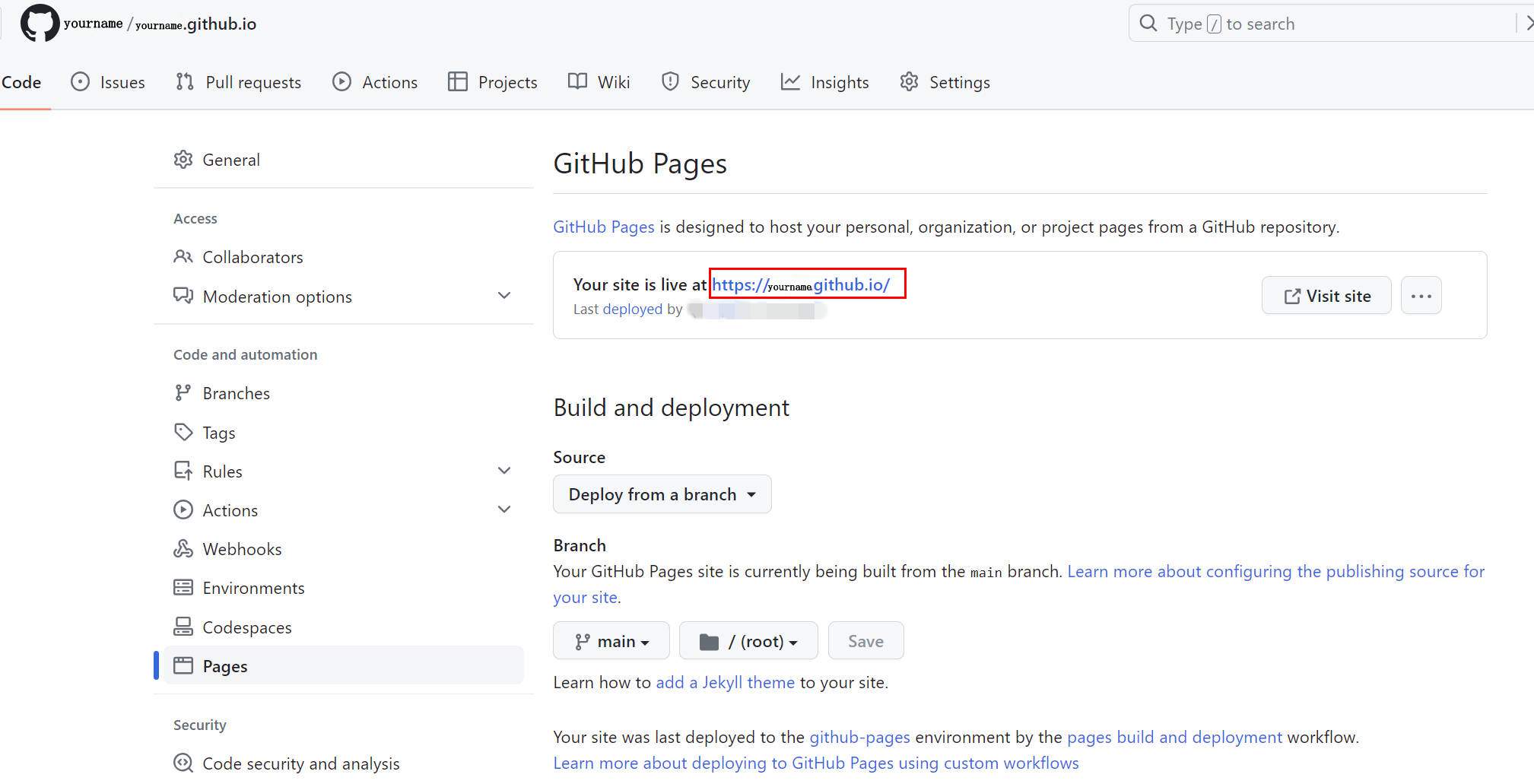Open the live site URL link
The height and width of the screenshot is (784, 1534).
click(x=801, y=284)
